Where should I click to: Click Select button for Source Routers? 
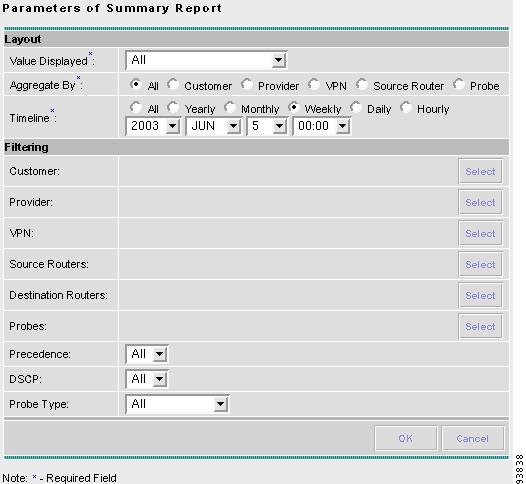tap(480, 264)
